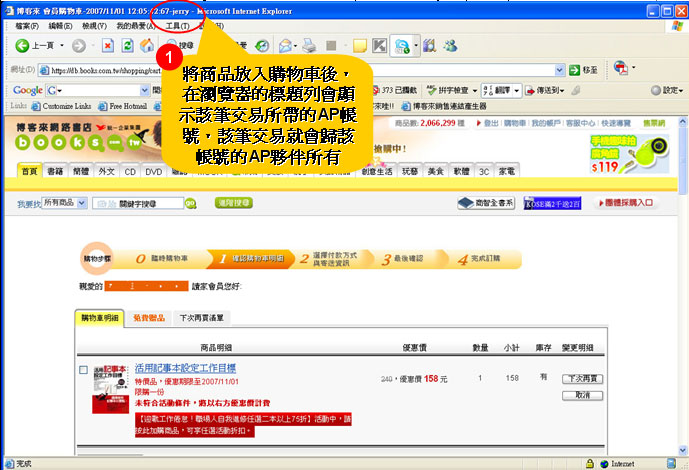
Task: Open the 工具(T) menu
Action: tap(178, 26)
